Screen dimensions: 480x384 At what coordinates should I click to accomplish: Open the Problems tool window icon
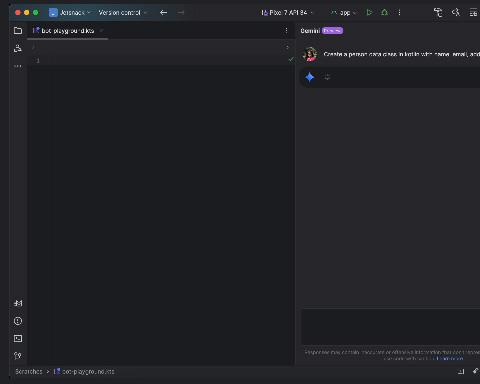[x=18, y=321]
